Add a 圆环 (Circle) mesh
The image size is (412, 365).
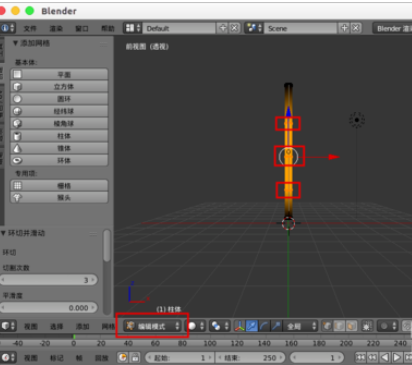coord(59,99)
